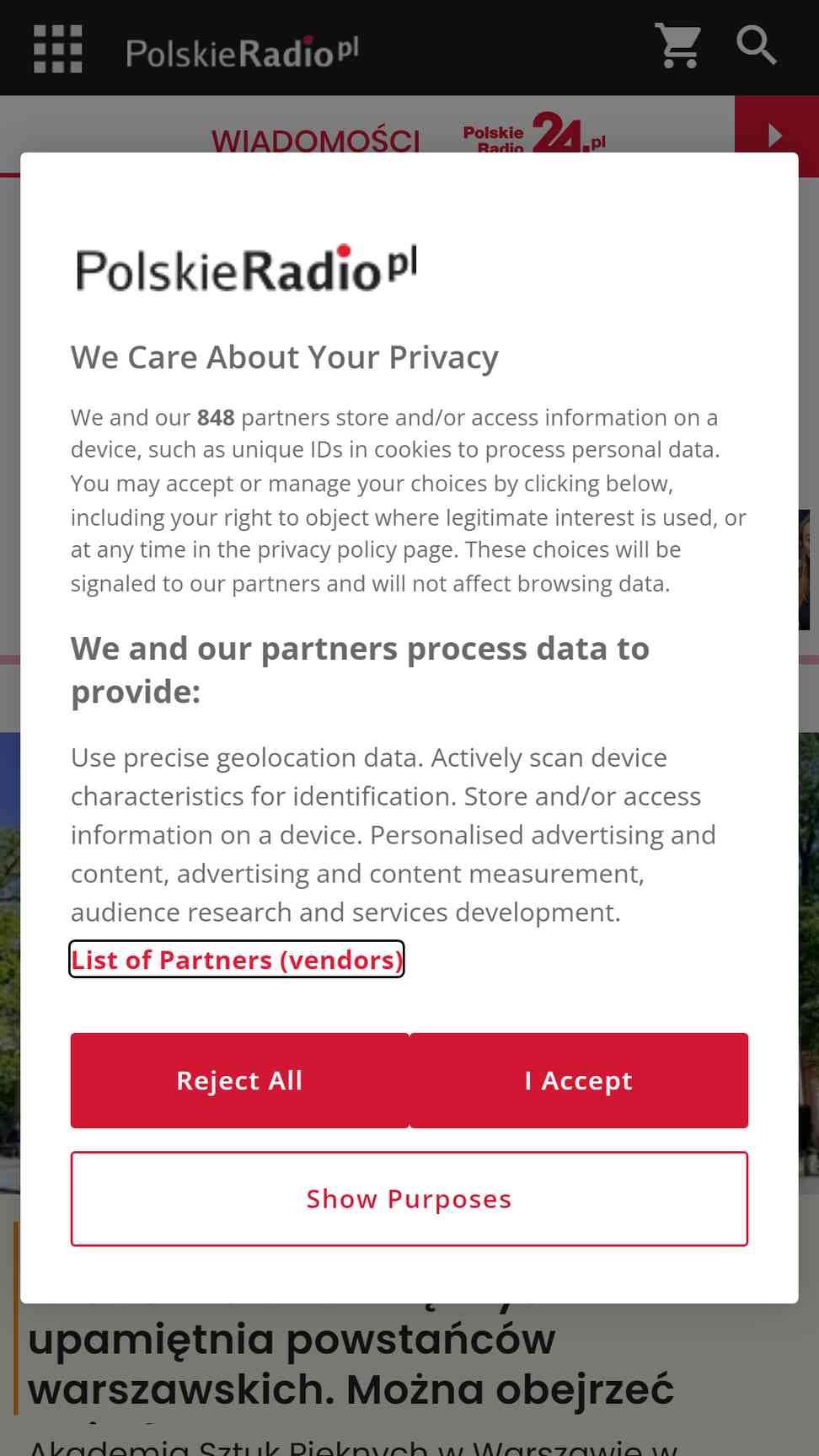
Task: Click the search magnifier icon
Action: coord(756,45)
